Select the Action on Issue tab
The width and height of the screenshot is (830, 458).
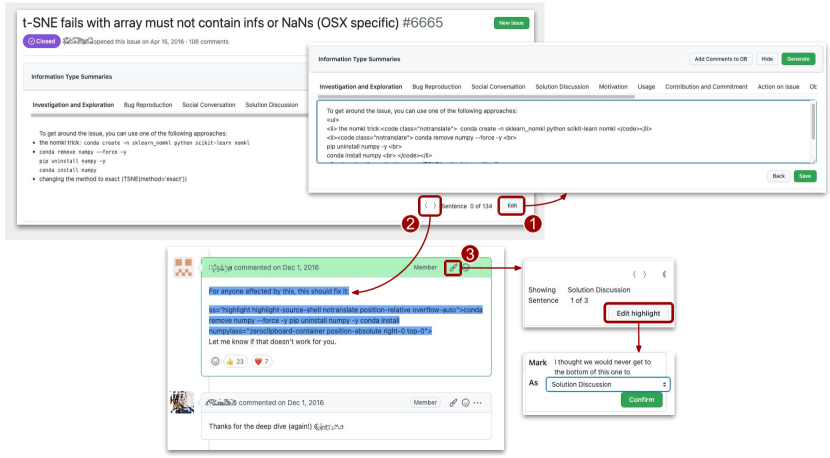pos(778,86)
